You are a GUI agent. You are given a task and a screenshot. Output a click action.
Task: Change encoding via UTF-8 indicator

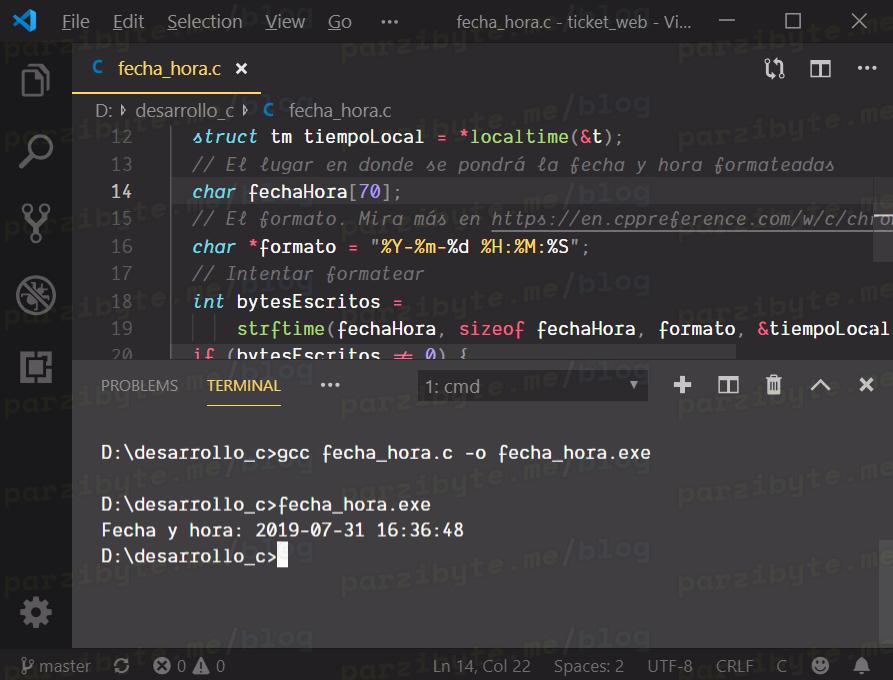[670, 666]
